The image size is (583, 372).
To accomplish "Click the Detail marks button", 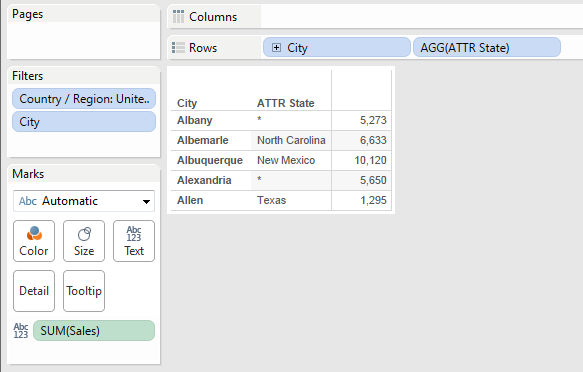I will pyautogui.click(x=34, y=291).
